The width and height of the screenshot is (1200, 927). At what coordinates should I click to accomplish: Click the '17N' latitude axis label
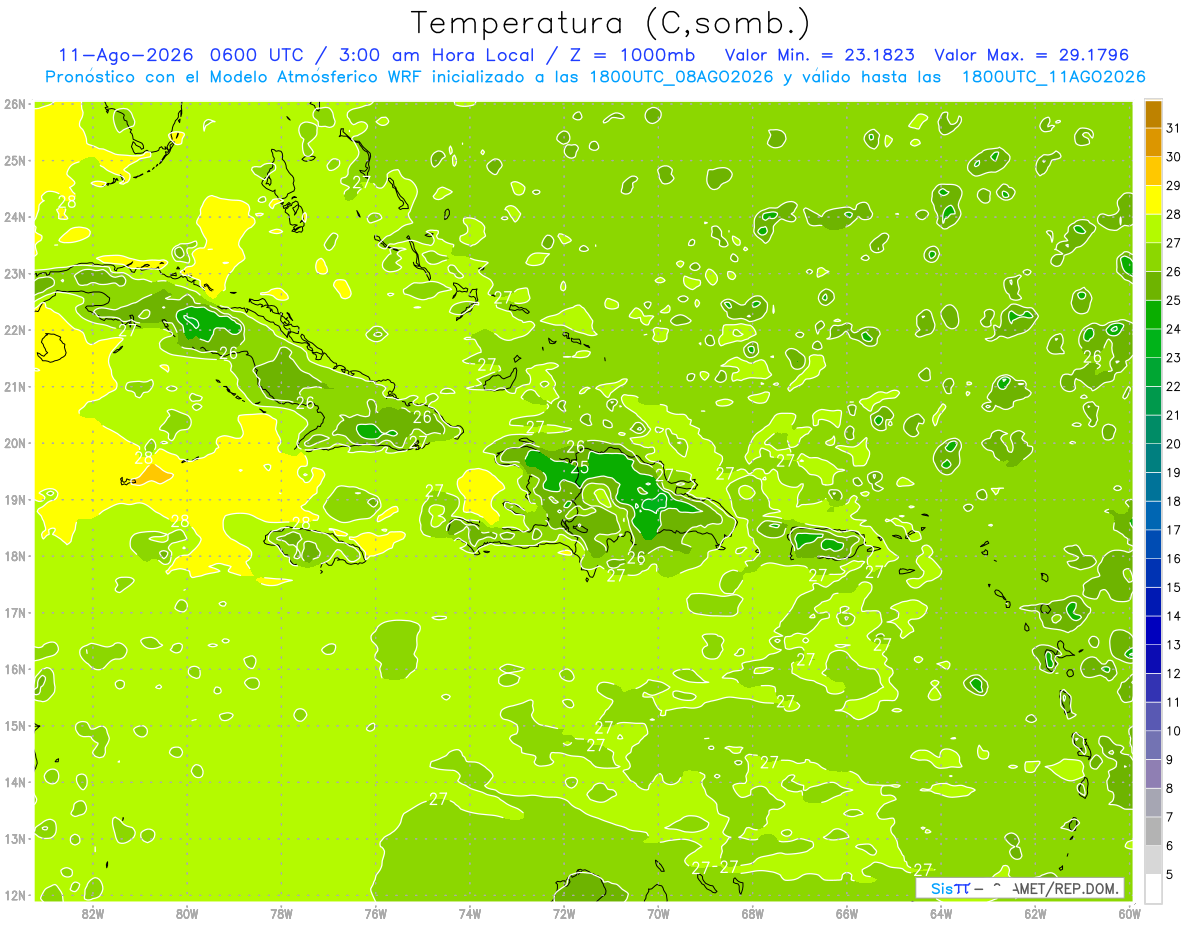[x=14, y=613]
